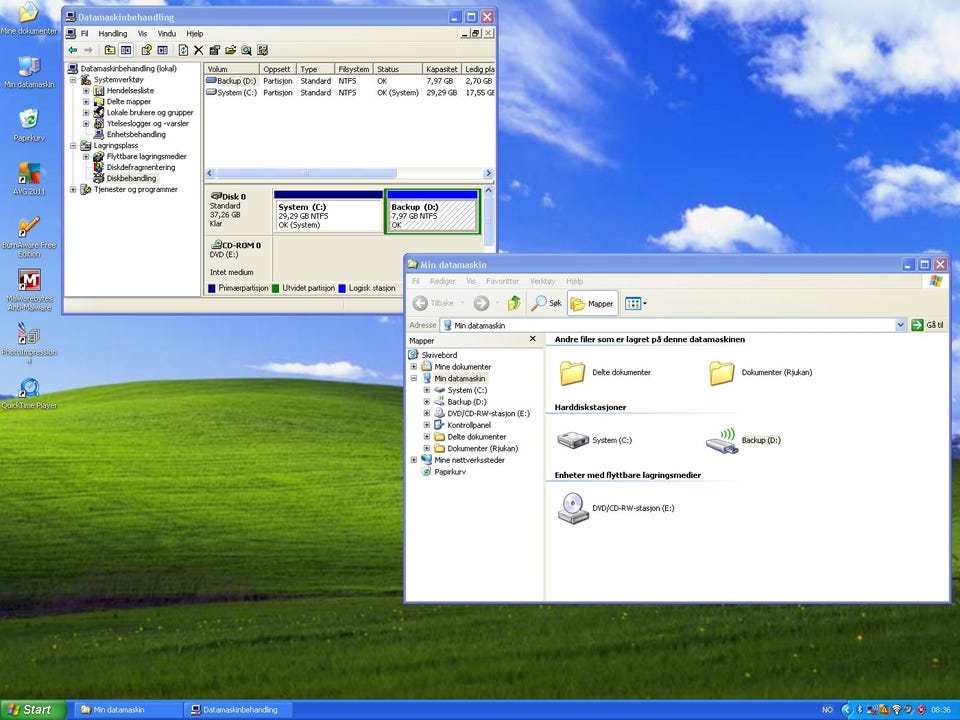Select Diskdefragmentering in the tree

coord(140,168)
